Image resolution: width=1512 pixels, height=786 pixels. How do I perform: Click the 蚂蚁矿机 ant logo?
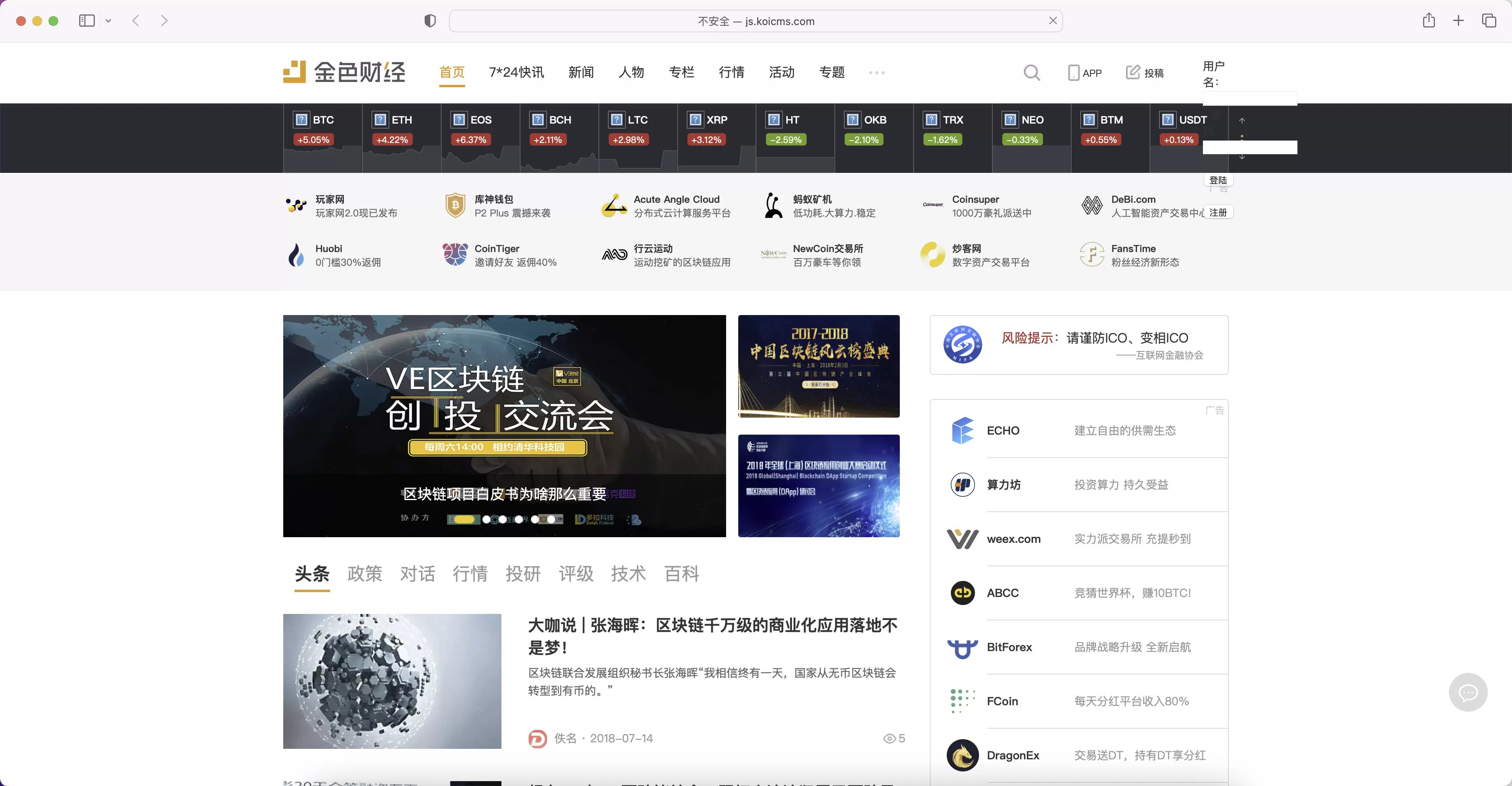(x=774, y=205)
